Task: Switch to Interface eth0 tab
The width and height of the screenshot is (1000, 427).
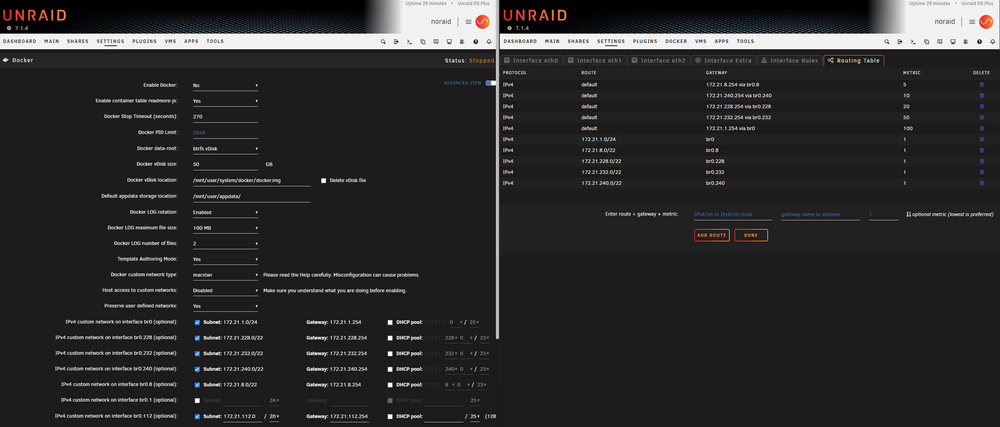Action: (531, 61)
